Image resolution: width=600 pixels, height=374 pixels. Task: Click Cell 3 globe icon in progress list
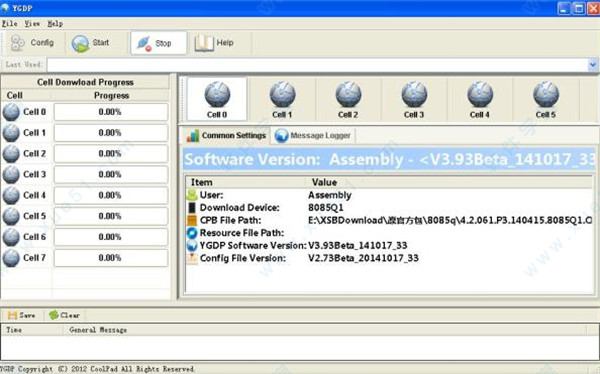click(11, 175)
